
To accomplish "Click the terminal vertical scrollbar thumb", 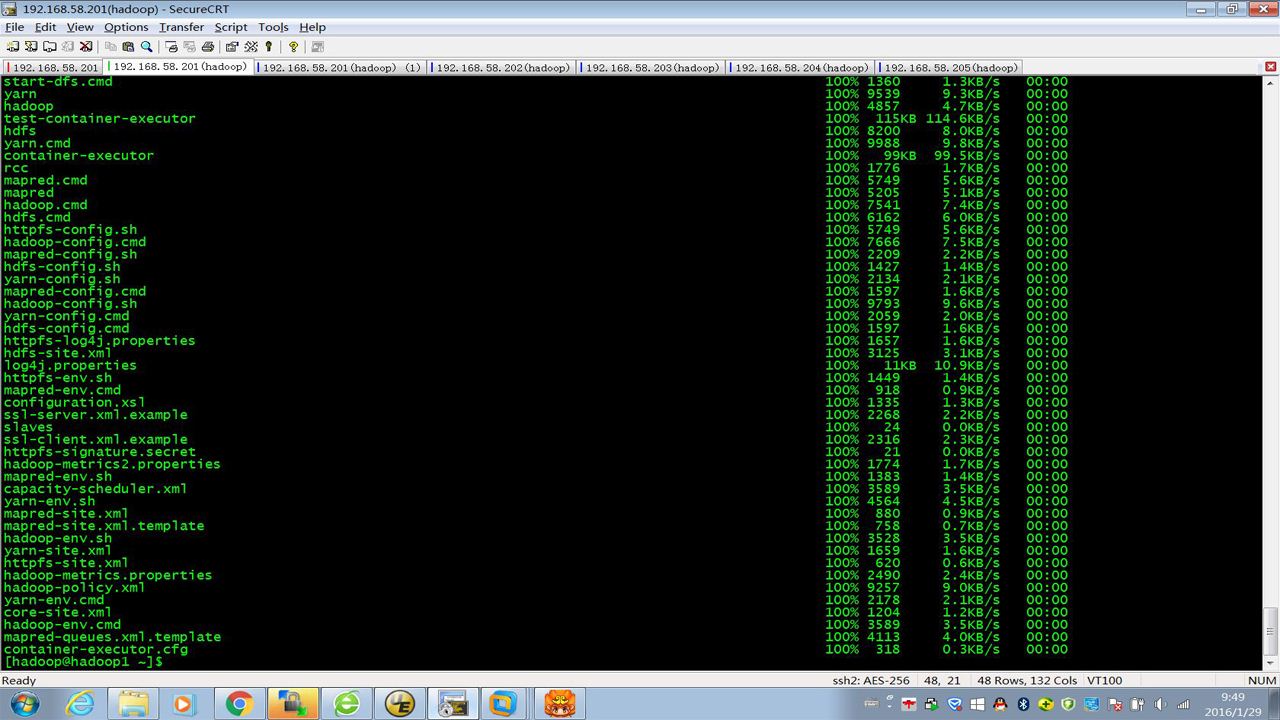I will (x=1271, y=629).
